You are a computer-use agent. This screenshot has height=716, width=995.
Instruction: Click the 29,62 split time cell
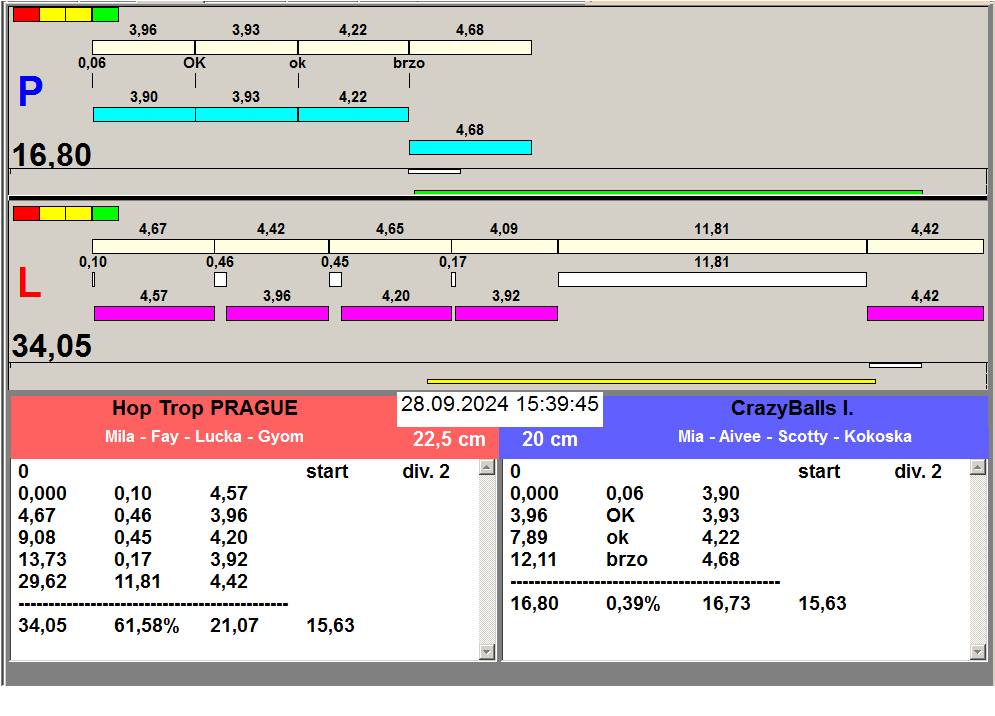tap(43, 581)
